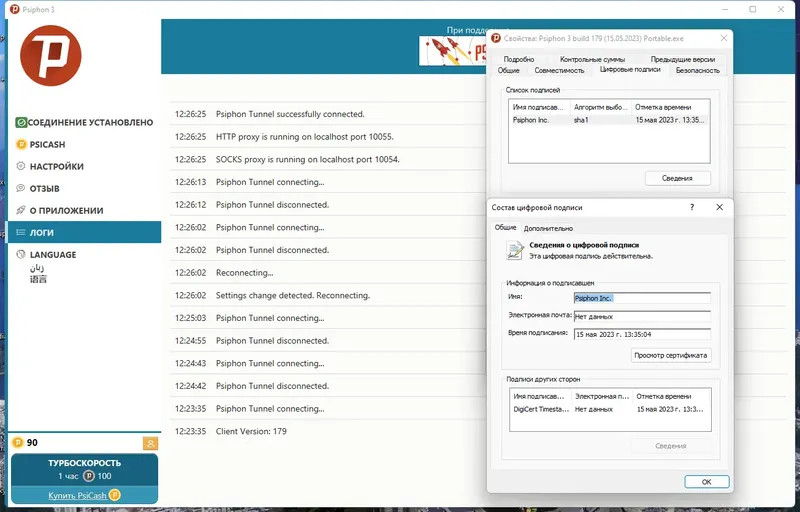
Task: Switch to Безопасность tab
Action: [697, 70]
